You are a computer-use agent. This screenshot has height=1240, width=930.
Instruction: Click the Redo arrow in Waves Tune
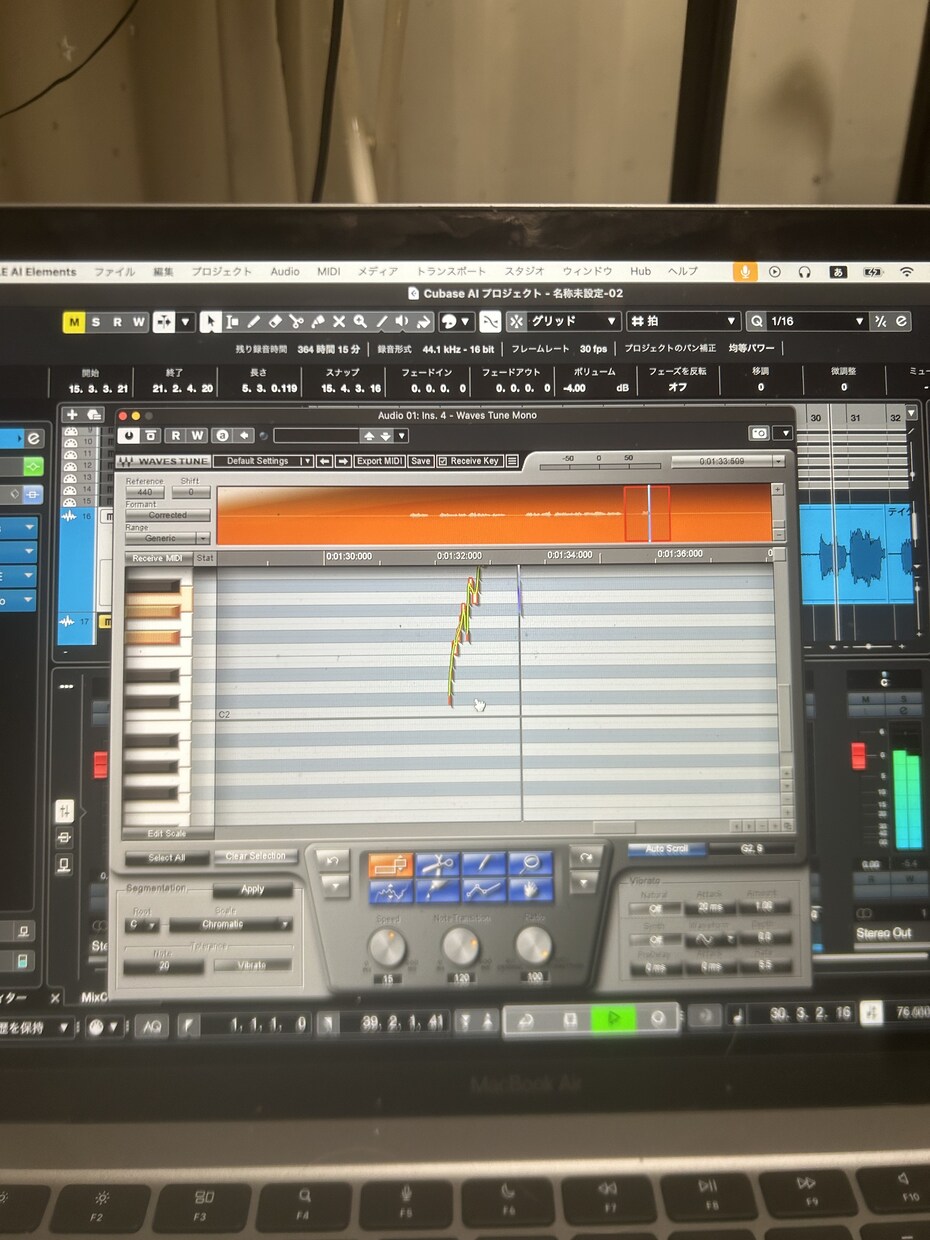585,858
